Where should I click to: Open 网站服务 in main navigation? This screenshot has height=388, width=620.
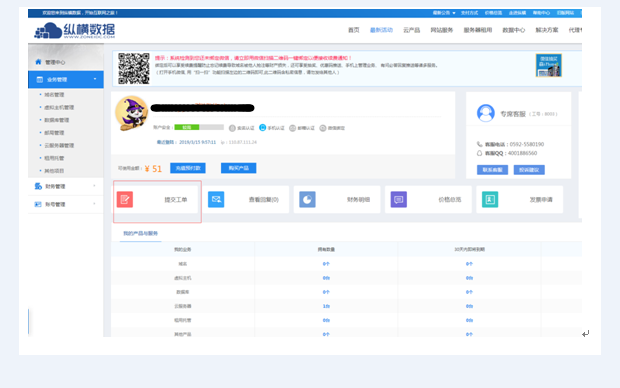pos(442,30)
